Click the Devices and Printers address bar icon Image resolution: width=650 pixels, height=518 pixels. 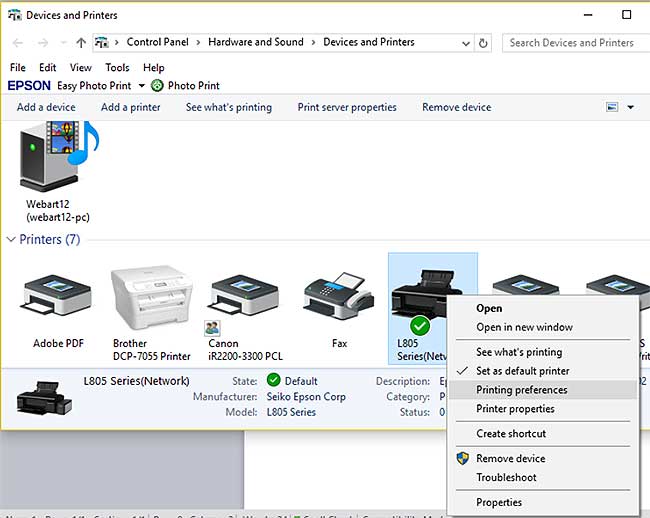102,42
